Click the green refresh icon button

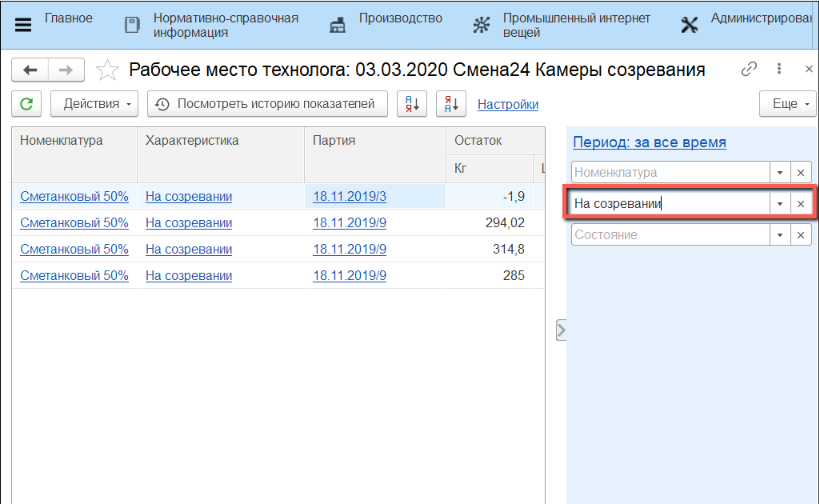26,104
